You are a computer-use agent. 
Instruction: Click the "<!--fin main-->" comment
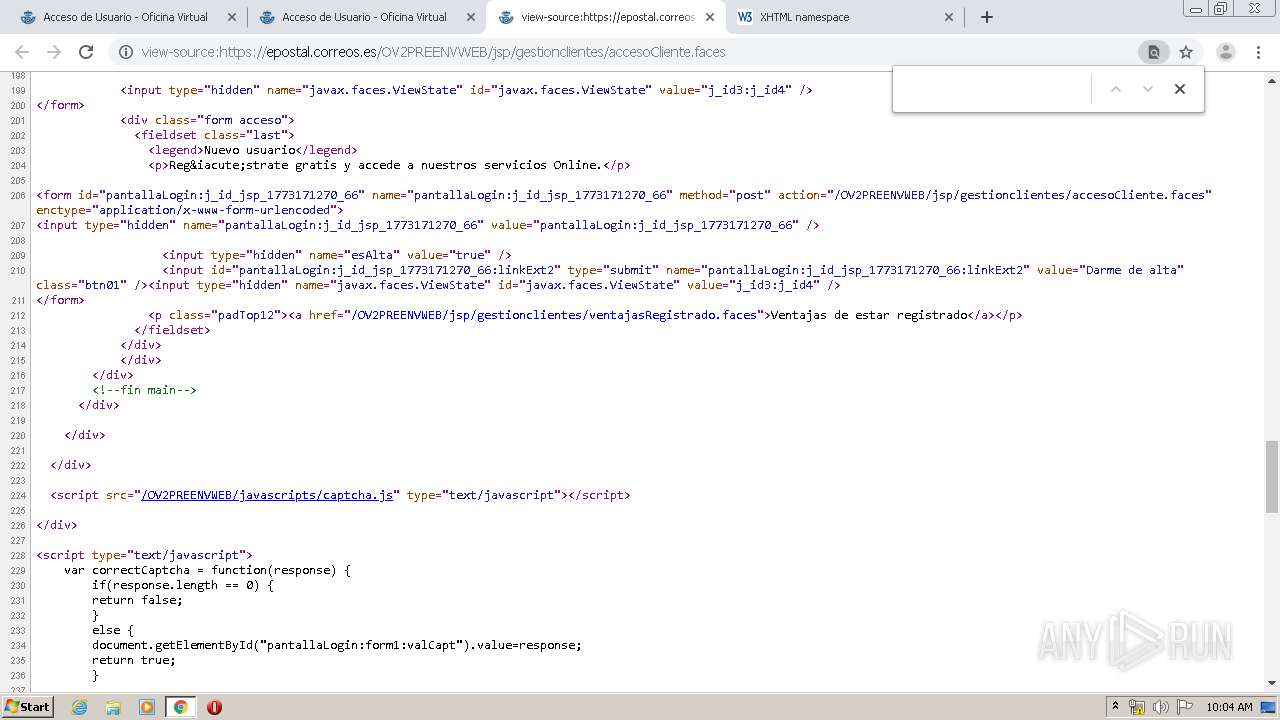(x=145, y=390)
